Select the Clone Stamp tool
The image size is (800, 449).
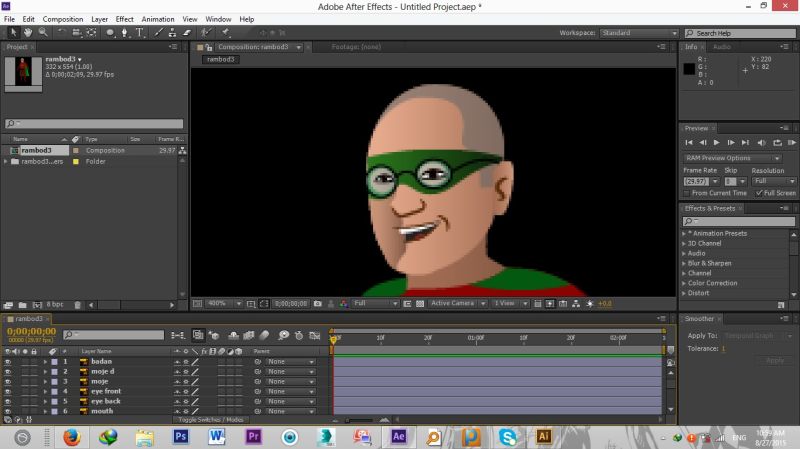[x=172, y=32]
